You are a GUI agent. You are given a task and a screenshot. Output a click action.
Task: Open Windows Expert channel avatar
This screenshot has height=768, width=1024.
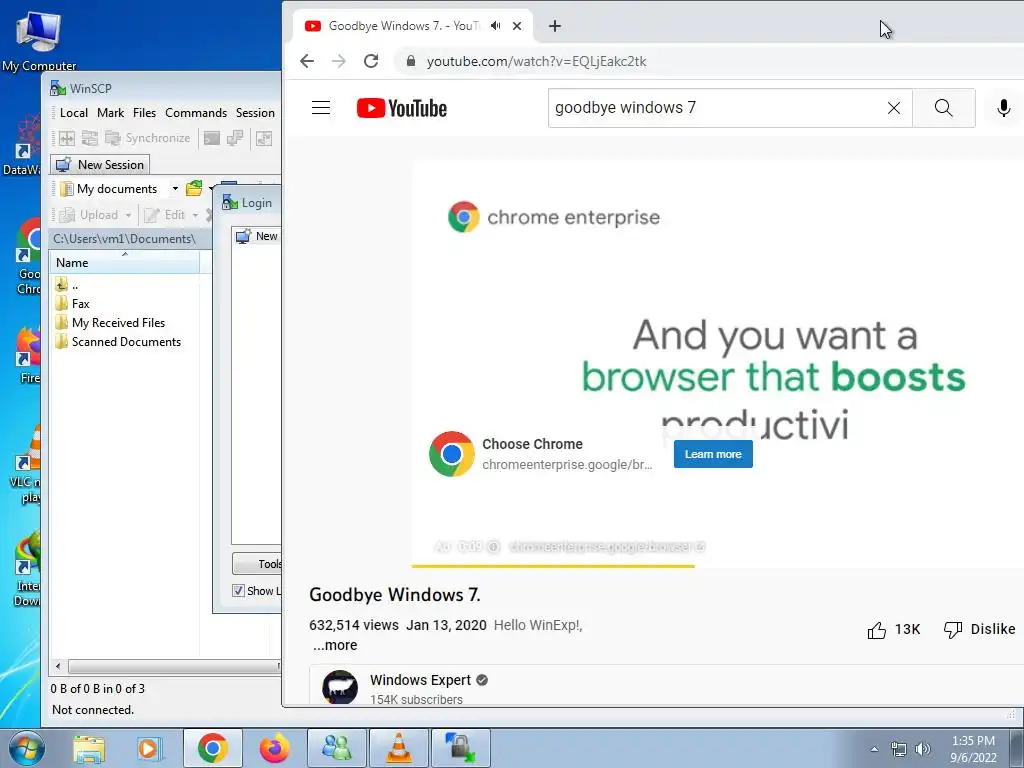coord(340,688)
